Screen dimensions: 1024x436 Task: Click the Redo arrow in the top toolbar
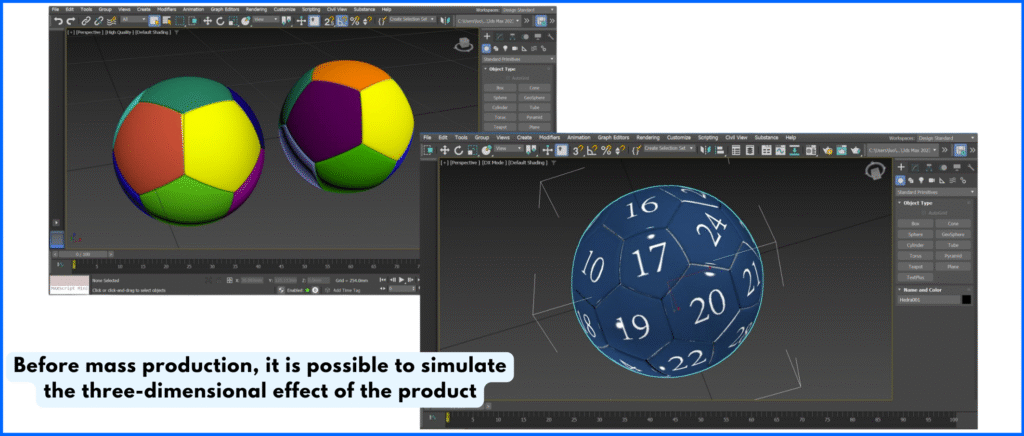pos(71,20)
